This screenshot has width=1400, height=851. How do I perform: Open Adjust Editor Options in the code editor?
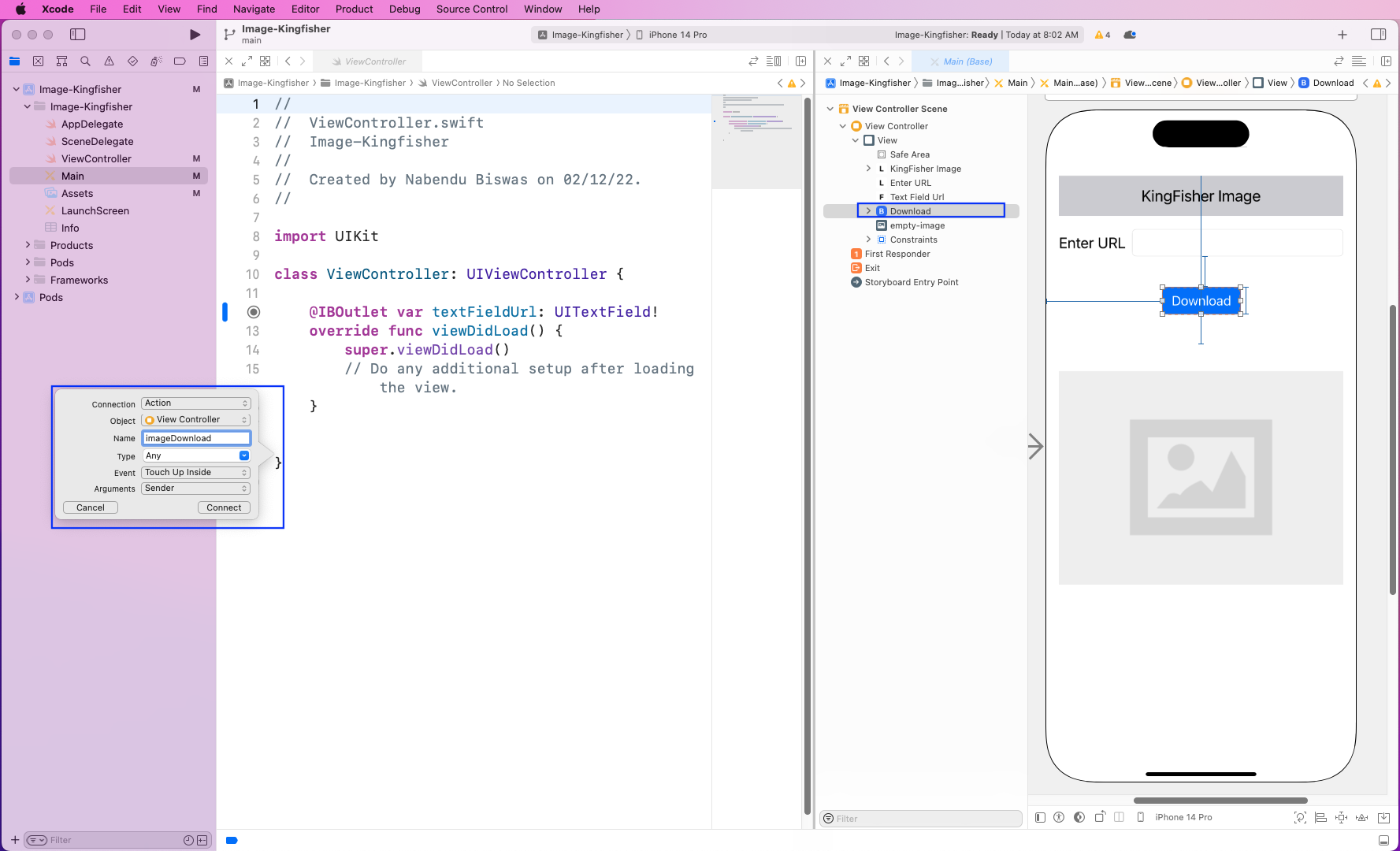(774, 61)
